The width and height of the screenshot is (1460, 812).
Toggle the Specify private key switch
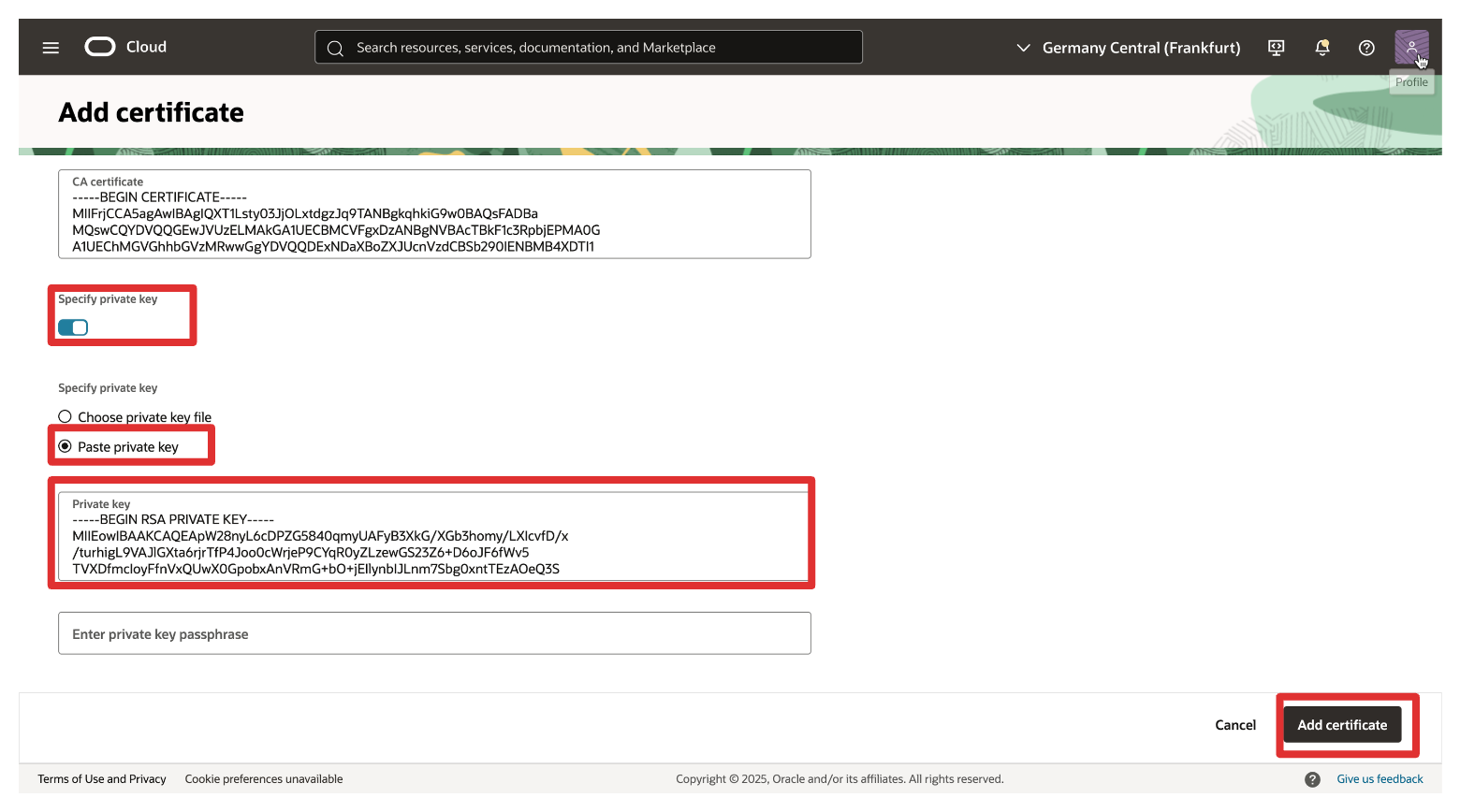[73, 327]
